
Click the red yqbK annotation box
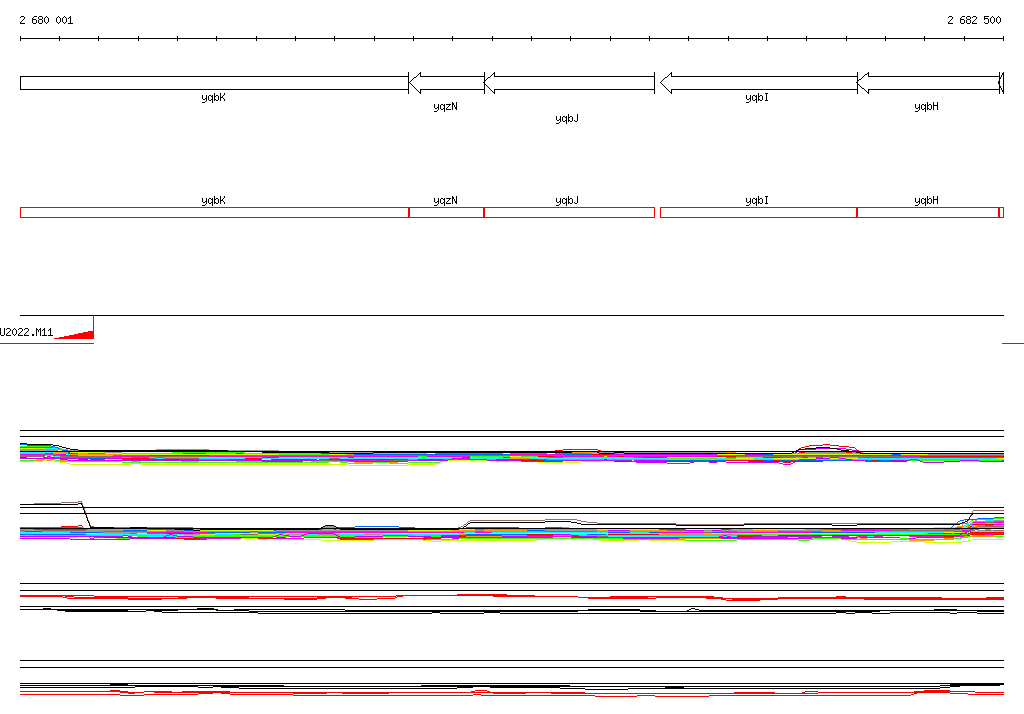pos(214,212)
